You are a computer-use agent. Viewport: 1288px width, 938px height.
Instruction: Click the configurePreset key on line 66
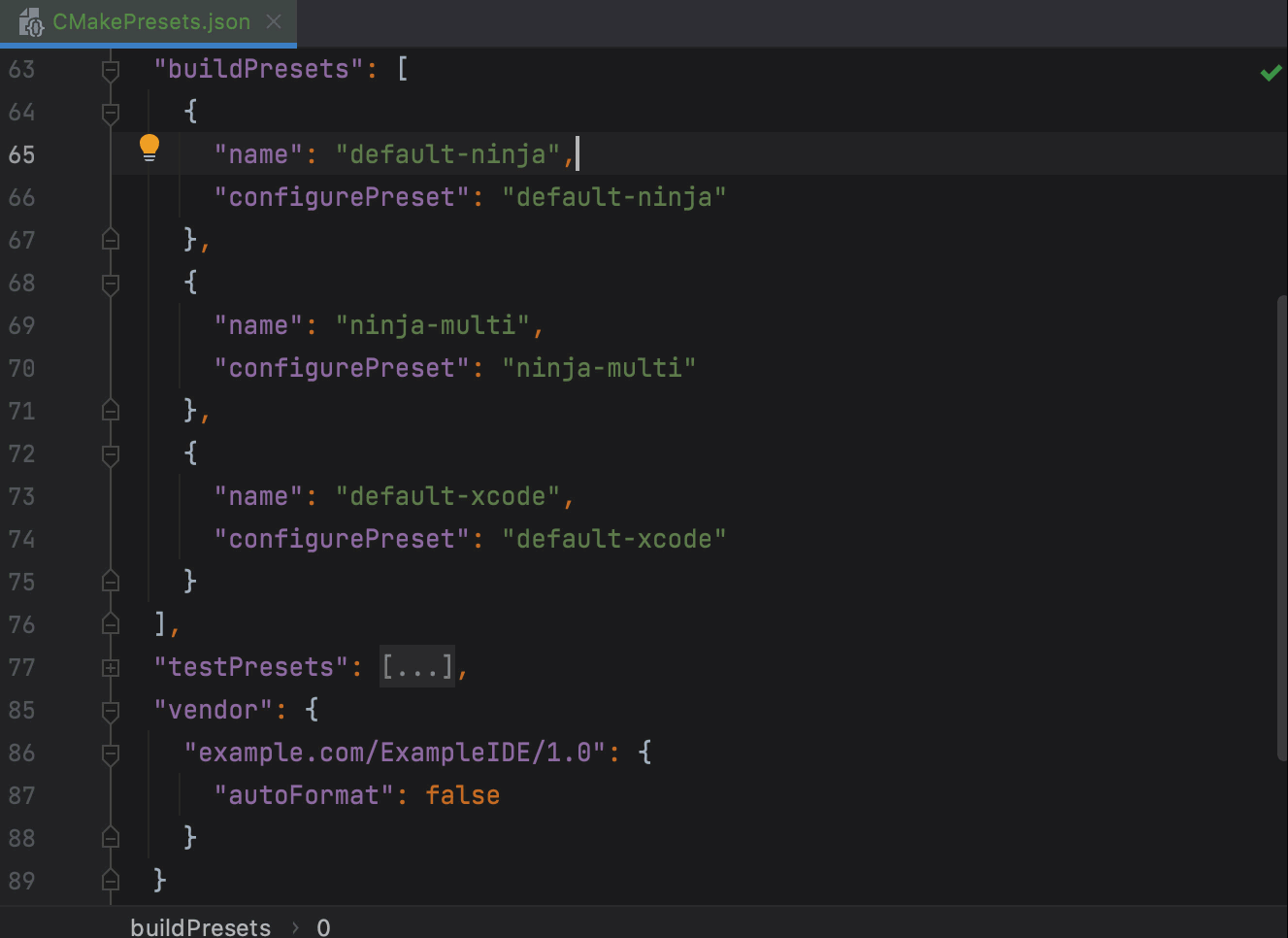pyautogui.click(x=340, y=196)
